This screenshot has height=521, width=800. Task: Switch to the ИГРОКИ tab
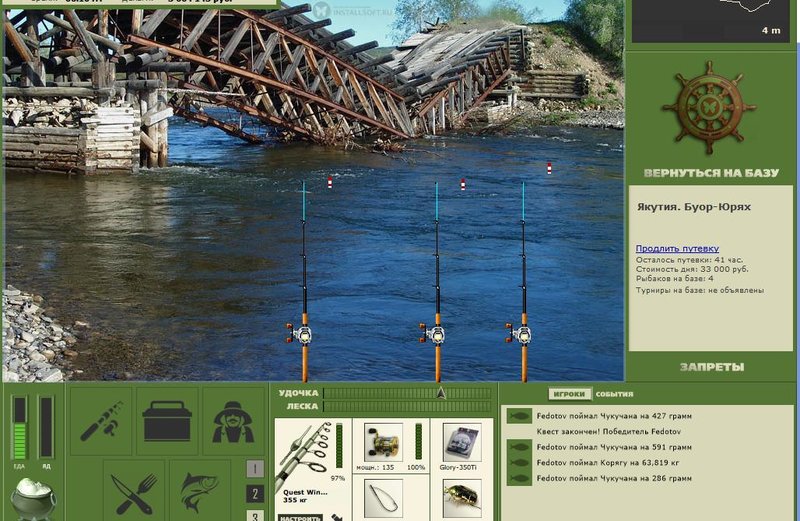[x=569, y=394]
